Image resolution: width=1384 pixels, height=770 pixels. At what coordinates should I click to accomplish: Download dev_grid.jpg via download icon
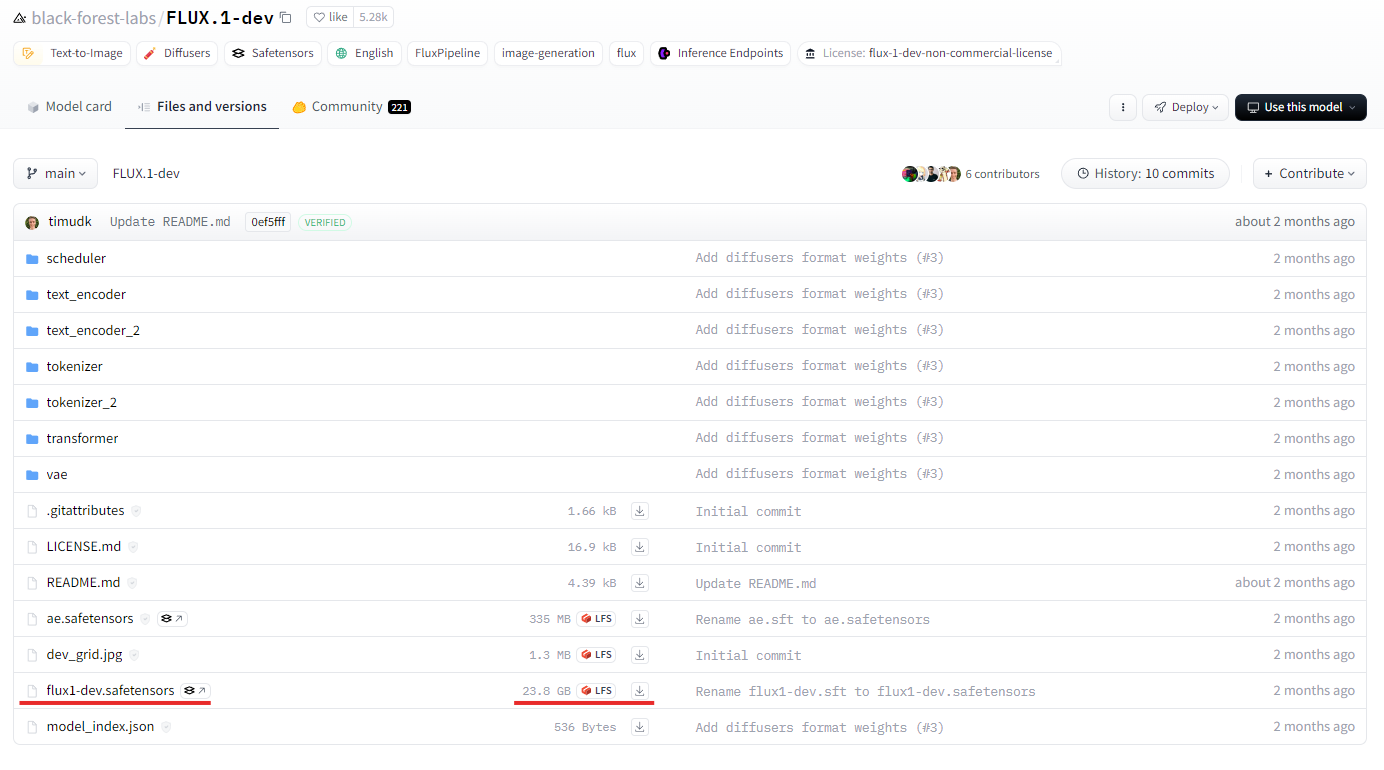(x=640, y=655)
